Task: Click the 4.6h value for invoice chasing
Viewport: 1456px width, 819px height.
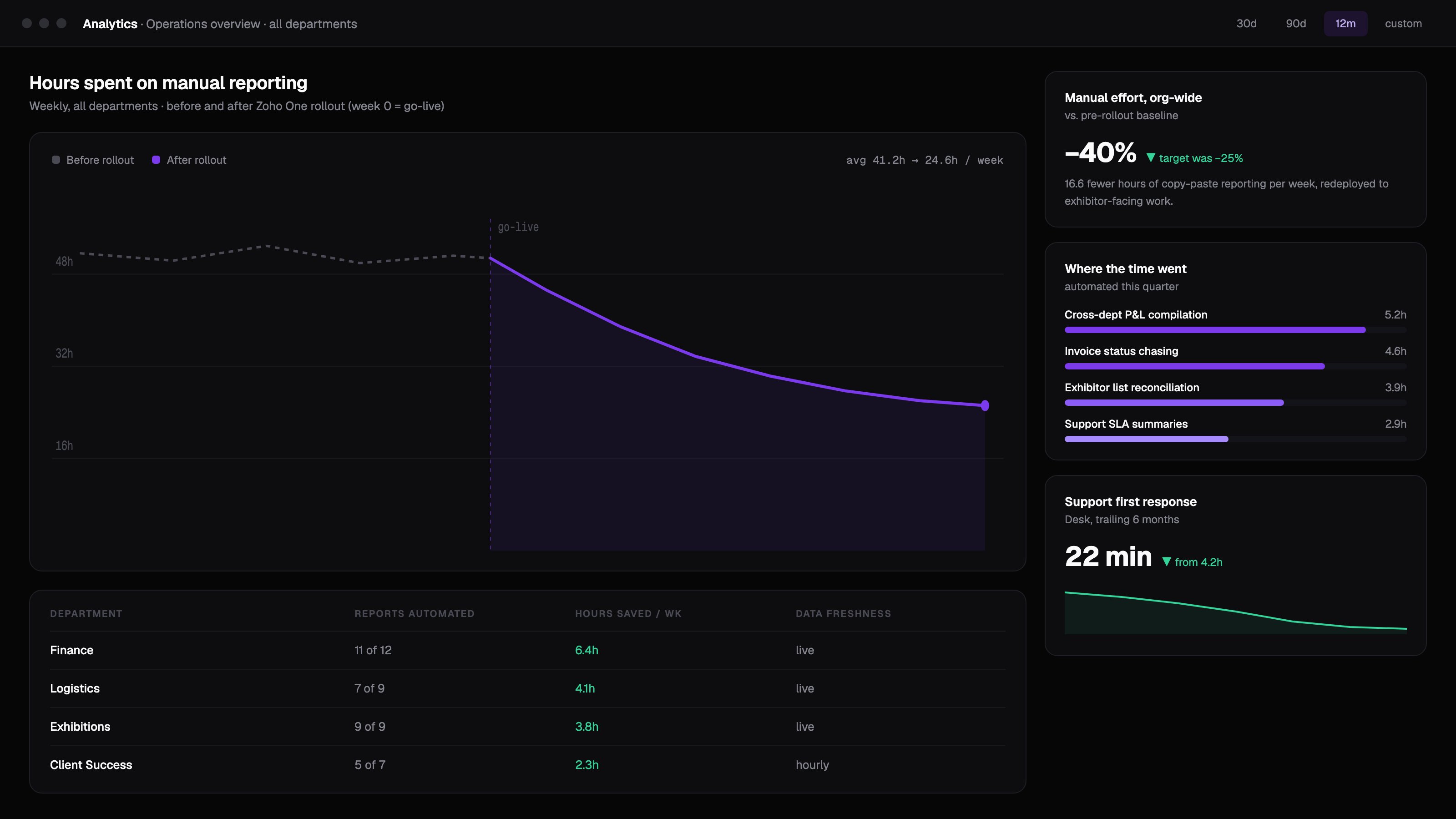Action: pyautogui.click(x=1395, y=351)
